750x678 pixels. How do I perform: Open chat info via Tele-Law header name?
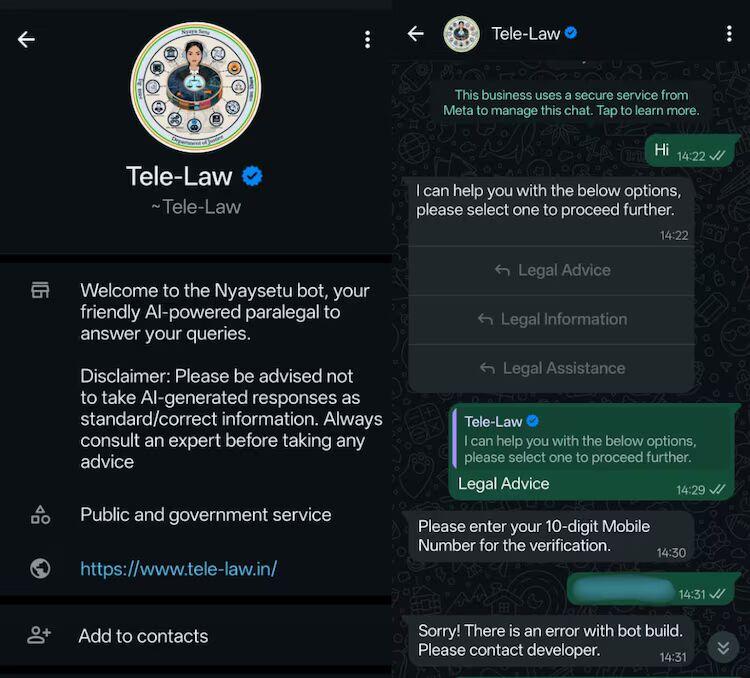click(x=526, y=34)
